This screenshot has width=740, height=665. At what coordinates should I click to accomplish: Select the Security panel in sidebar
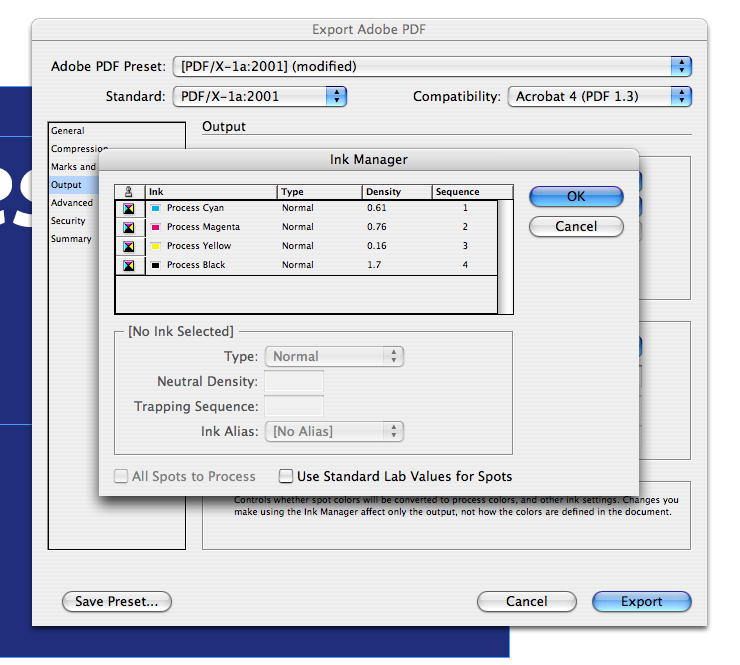pos(68,220)
